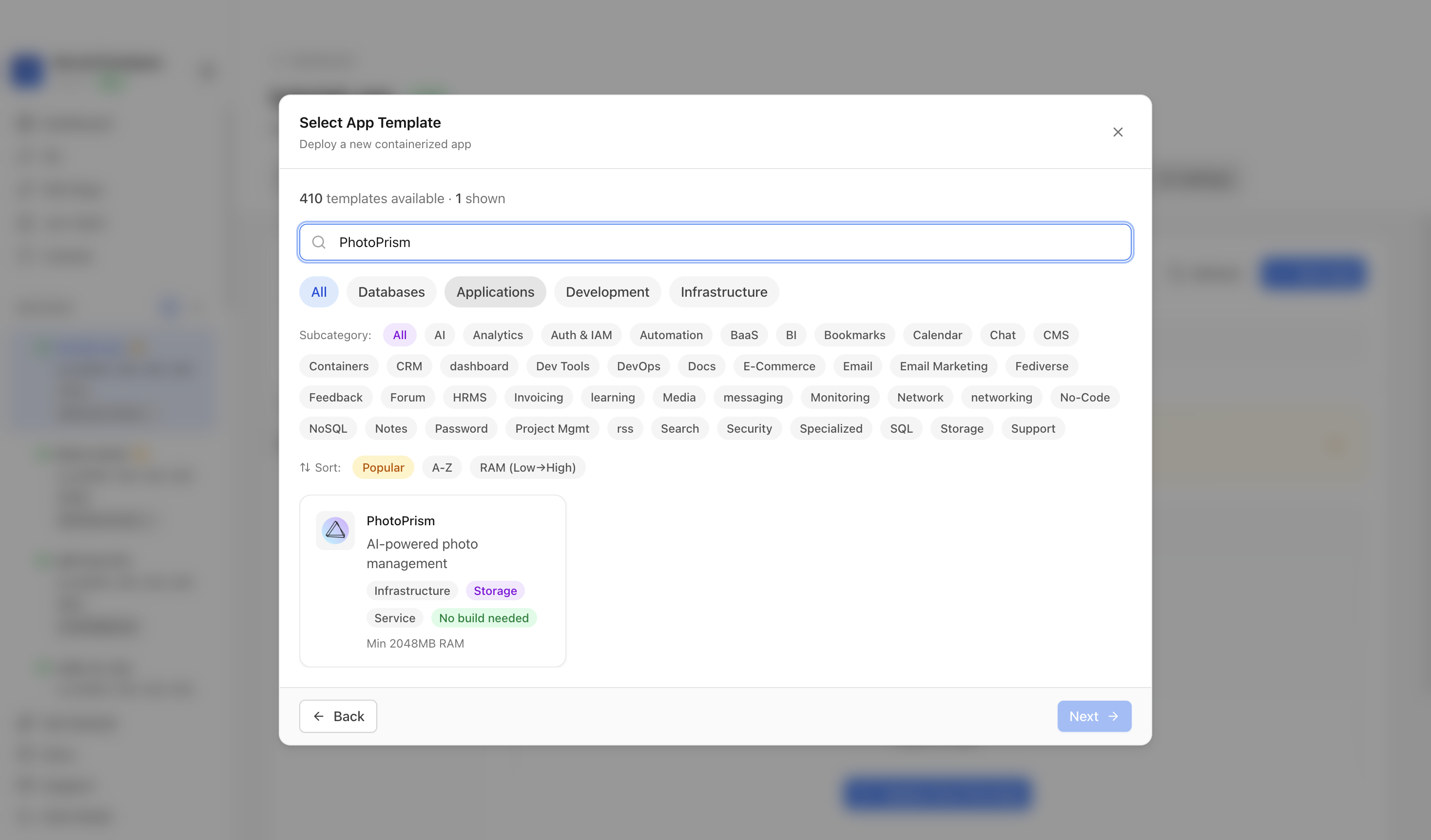Filter by Search subcategory
The image size is (1431, 840).
pos(680,428)
